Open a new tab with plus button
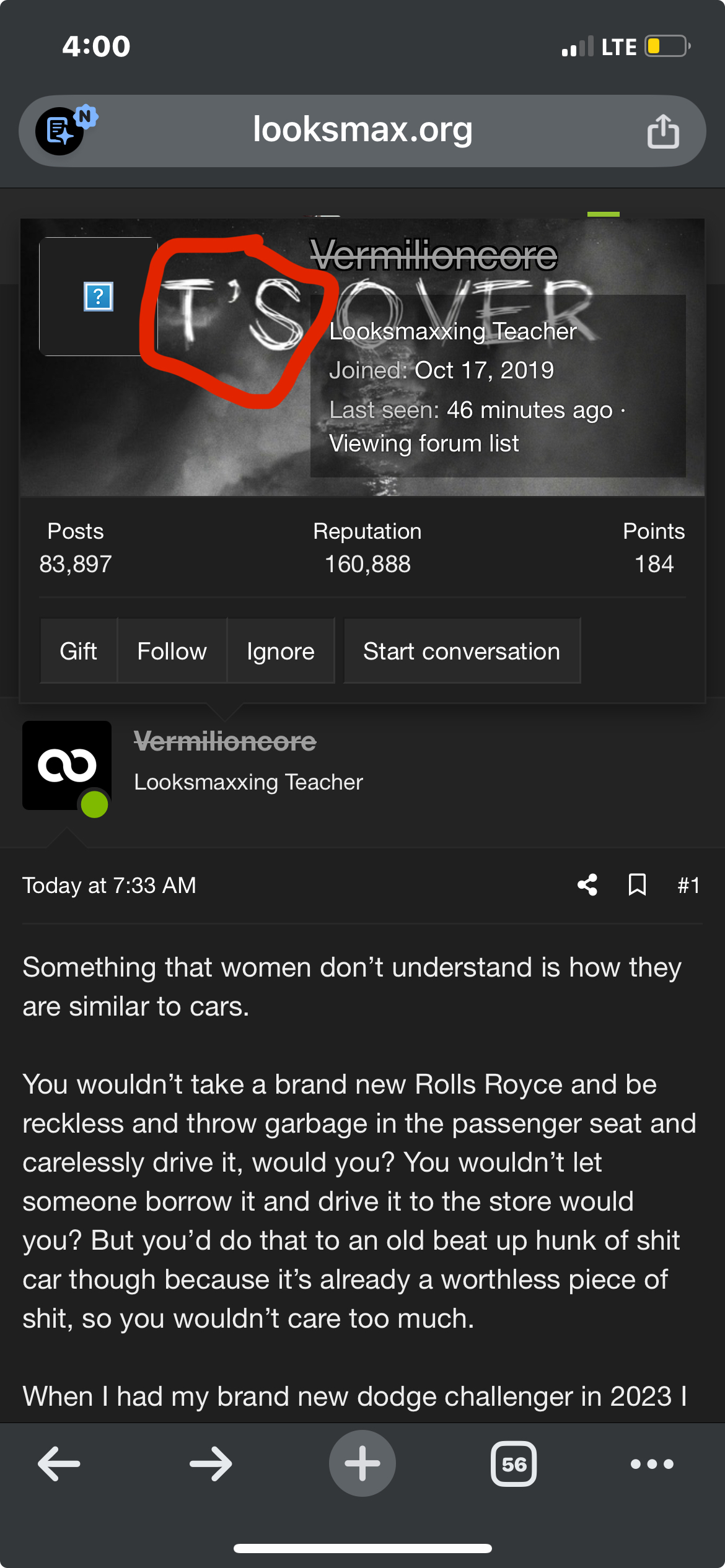The width and height of the screenshot is (725, 1568). (362, 1463)
